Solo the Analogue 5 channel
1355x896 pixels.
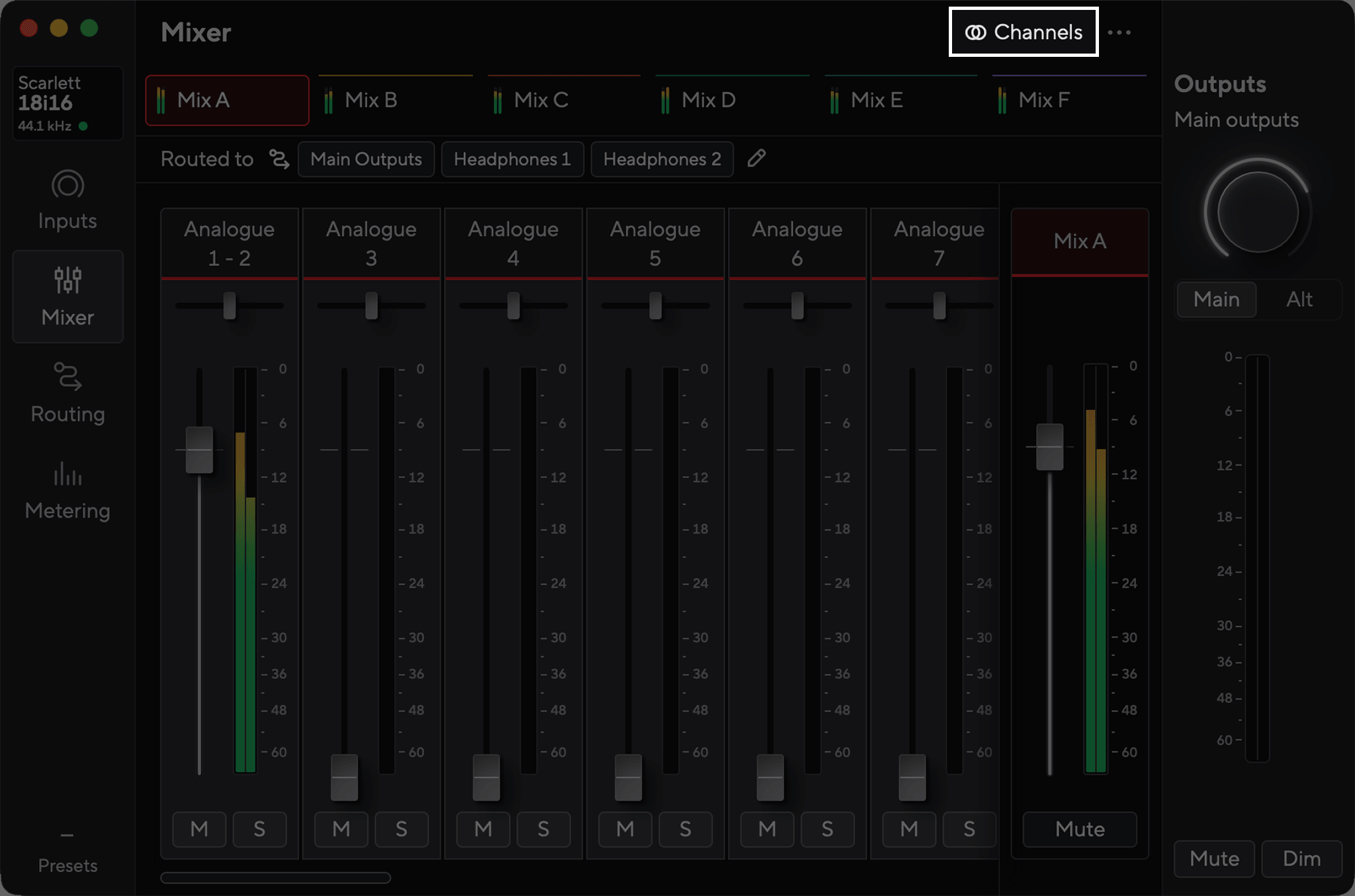pyautogui.click(x=685, y=829)
